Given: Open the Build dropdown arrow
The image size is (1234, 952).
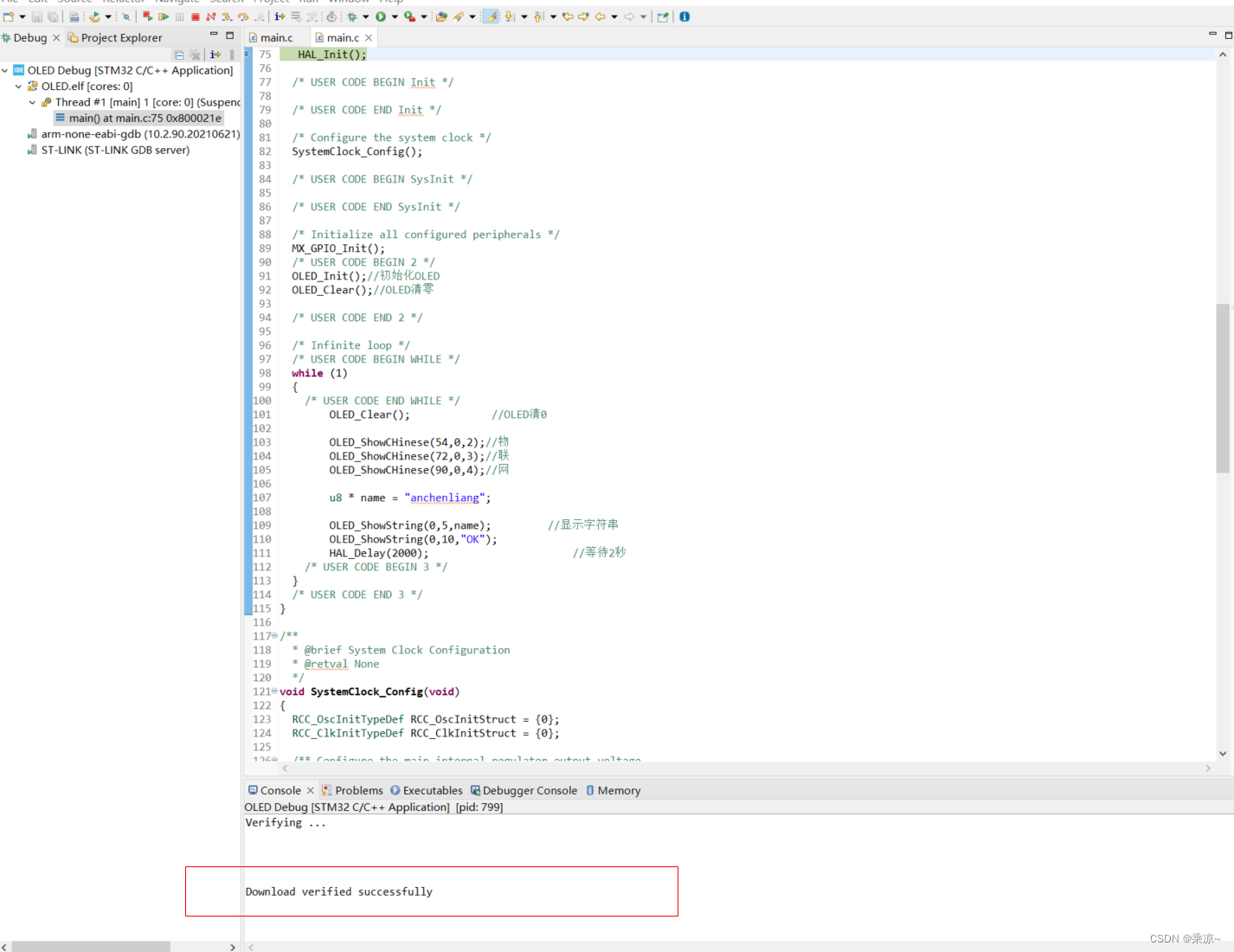Looking at the screenshot, I should (x=108, y=16).
